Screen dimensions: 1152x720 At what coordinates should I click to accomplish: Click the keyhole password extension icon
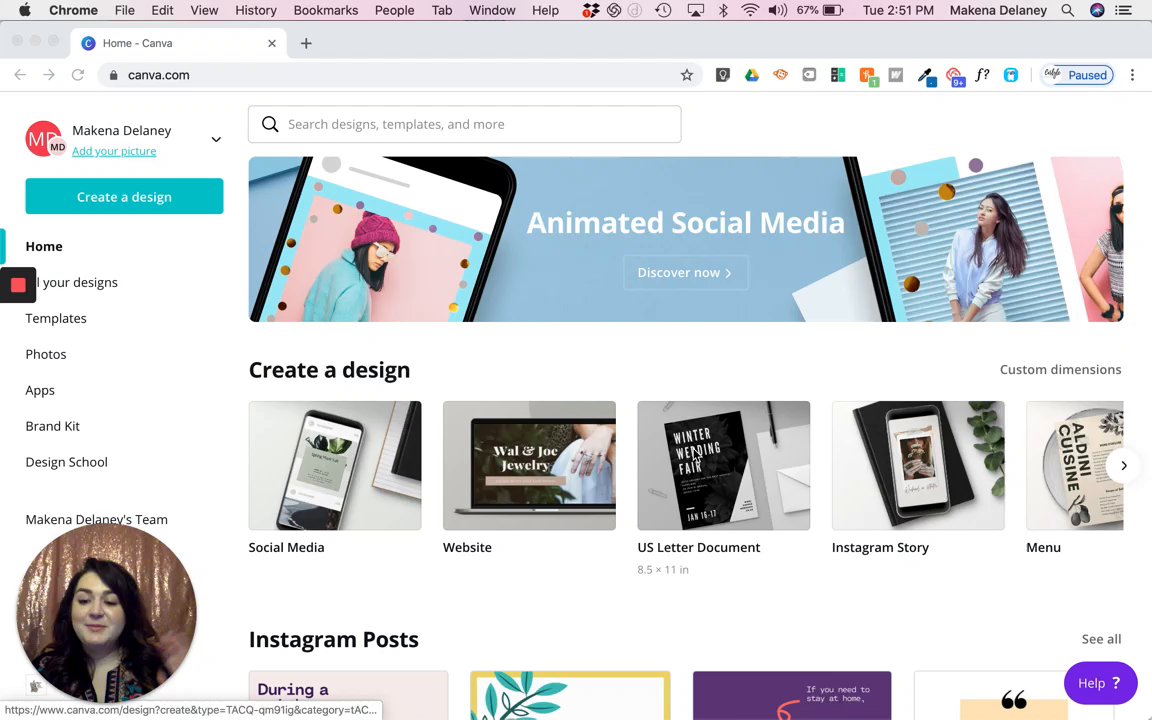723,75
